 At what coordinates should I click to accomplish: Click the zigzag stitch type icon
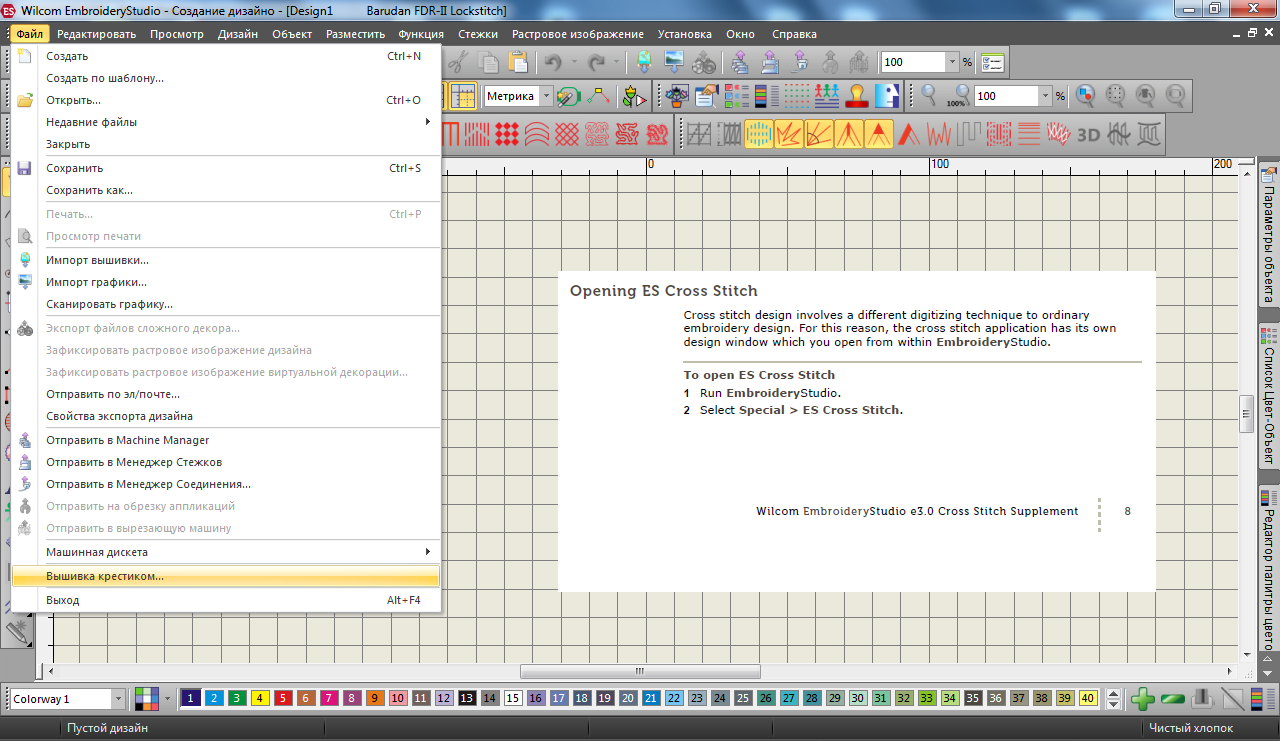point(939,132)
